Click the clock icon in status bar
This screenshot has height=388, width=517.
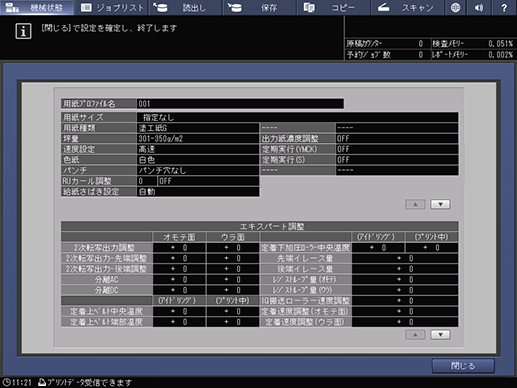pos(6,382)
